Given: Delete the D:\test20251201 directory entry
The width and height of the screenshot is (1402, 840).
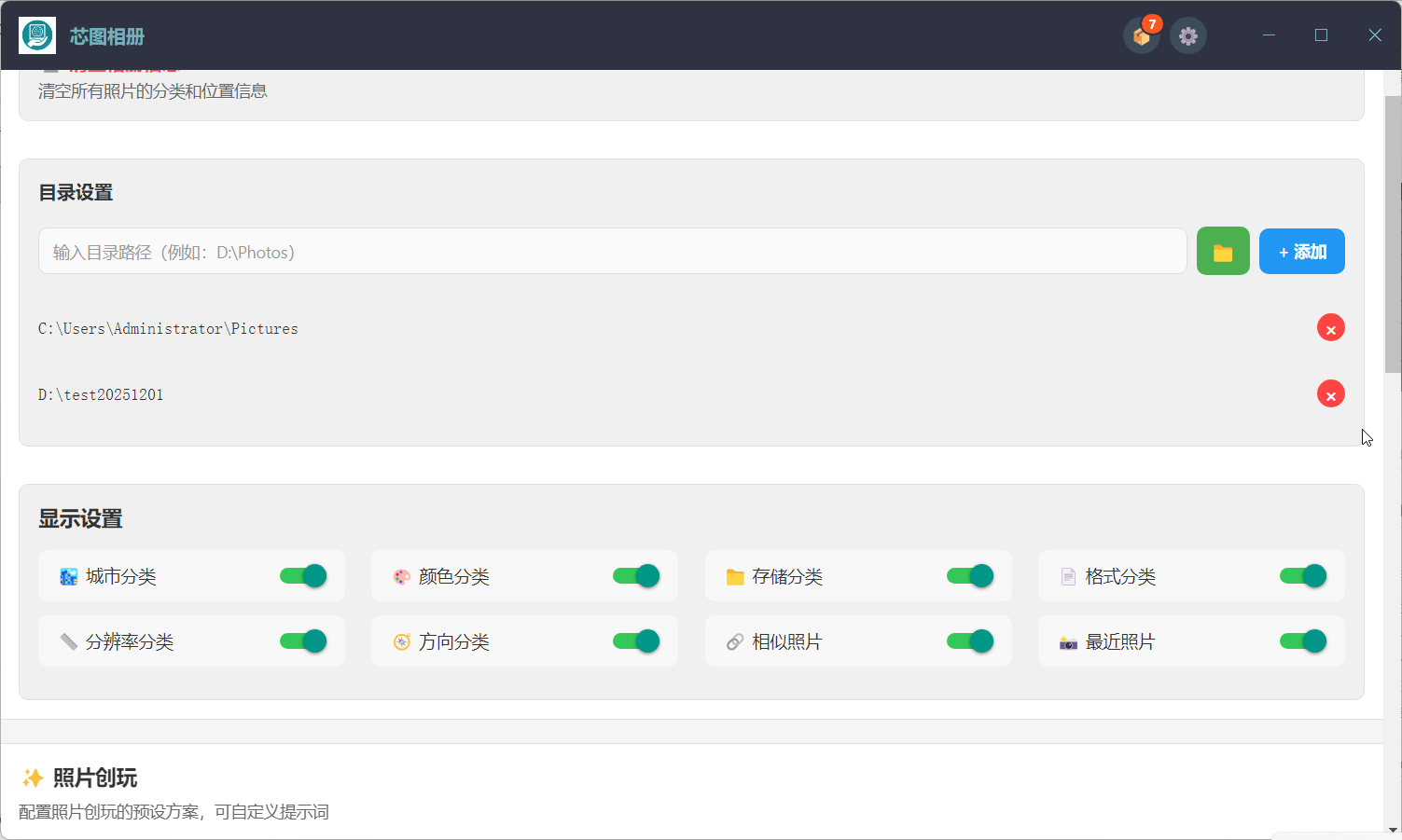Looking at the screenshot, I should pyautogui.click(x=1330, y=394).
